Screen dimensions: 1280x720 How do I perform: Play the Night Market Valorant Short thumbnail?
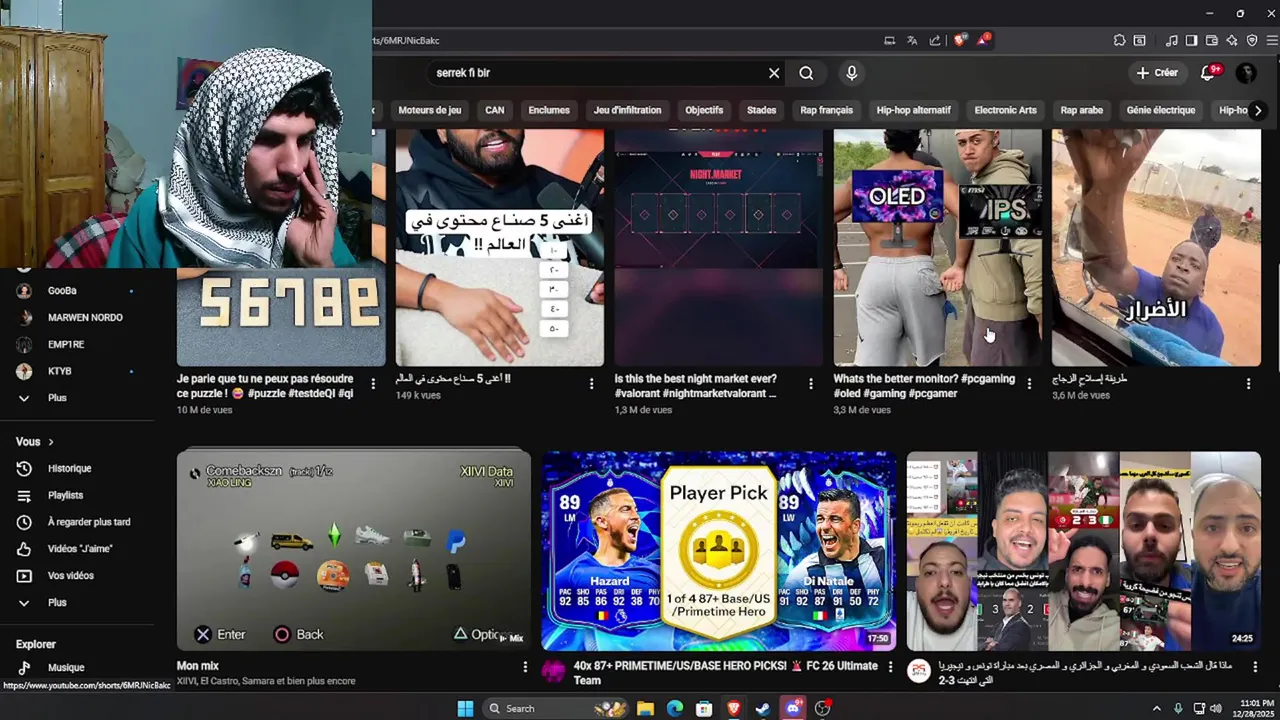click(x=718, y=247)
